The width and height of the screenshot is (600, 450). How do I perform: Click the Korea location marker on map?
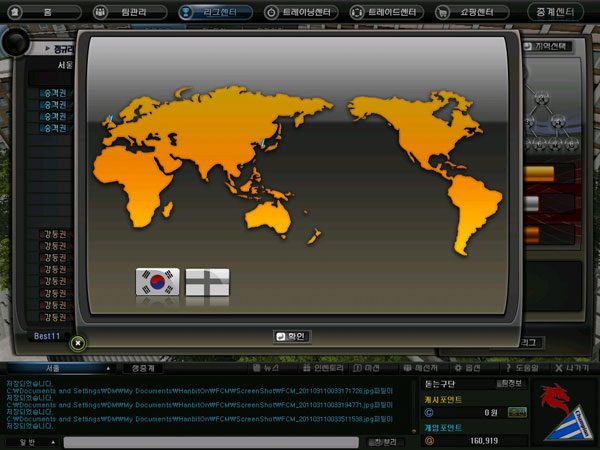263,143
